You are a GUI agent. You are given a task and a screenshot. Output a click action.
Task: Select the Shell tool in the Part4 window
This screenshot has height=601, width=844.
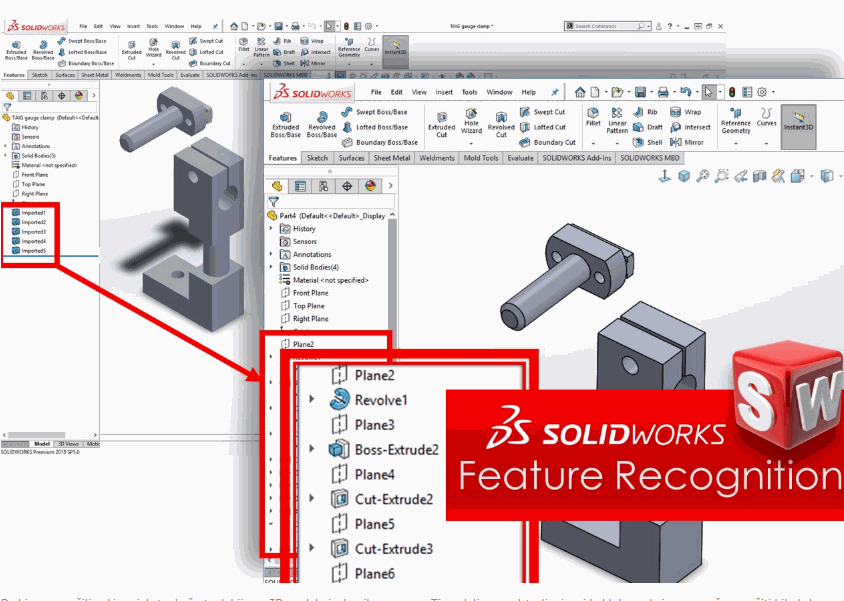tap(648, 142)
